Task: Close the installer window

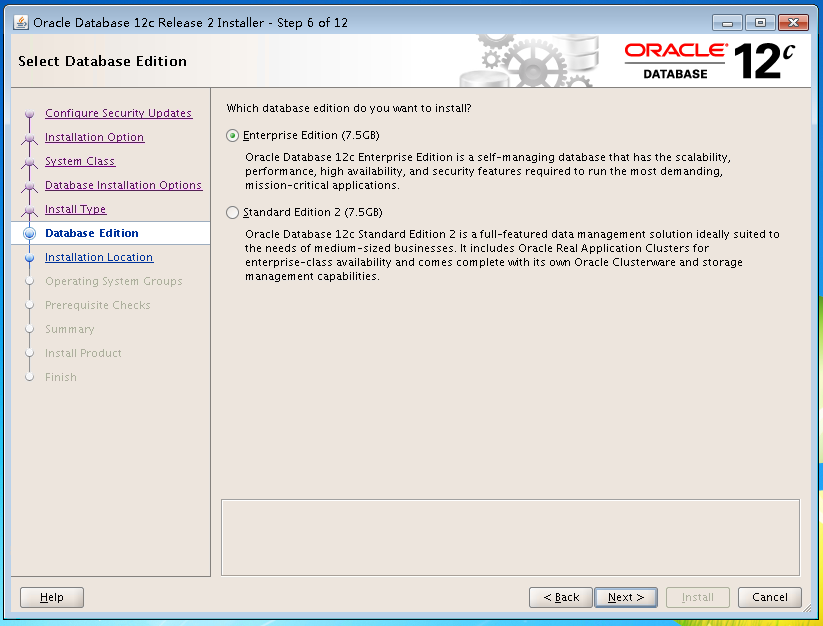Action: (793, 23)
